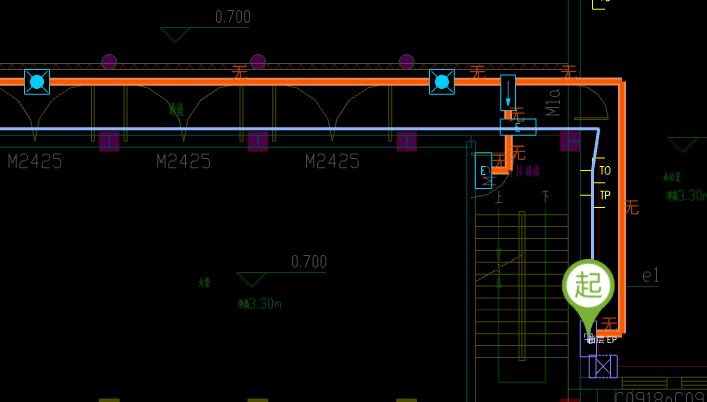Screen dimensions: 707x402
Task: Click the EP label by the purple box
Action: point(611,340)
